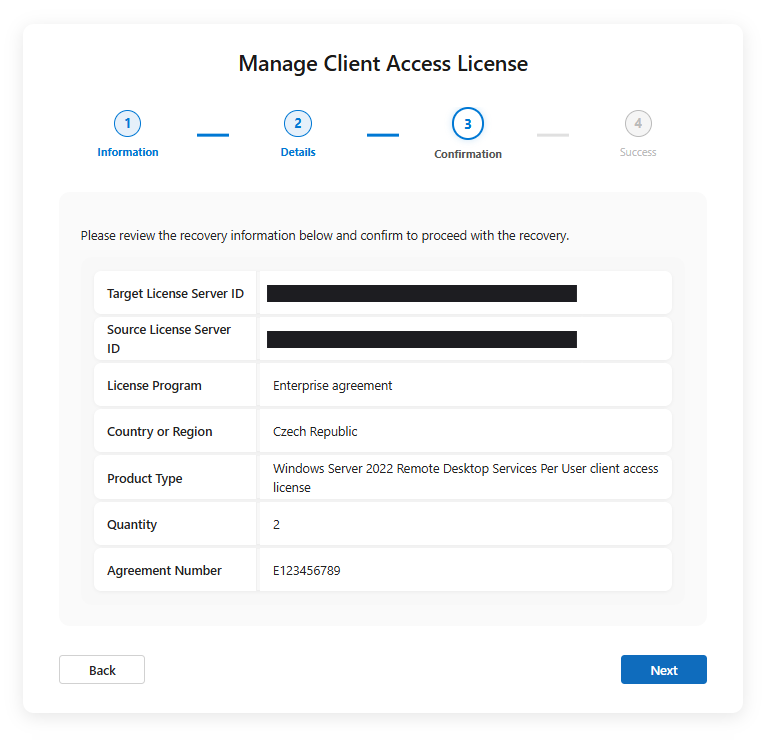Click the Success step label
Image resolution: width=768 pixels, height=740 pixels.
coord(638,152)
